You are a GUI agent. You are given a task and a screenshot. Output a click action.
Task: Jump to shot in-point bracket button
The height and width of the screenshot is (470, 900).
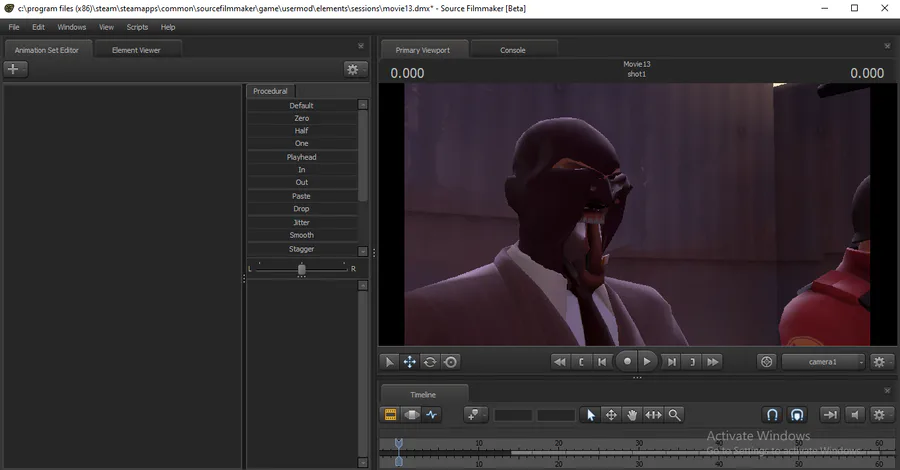tap(581, 362)
